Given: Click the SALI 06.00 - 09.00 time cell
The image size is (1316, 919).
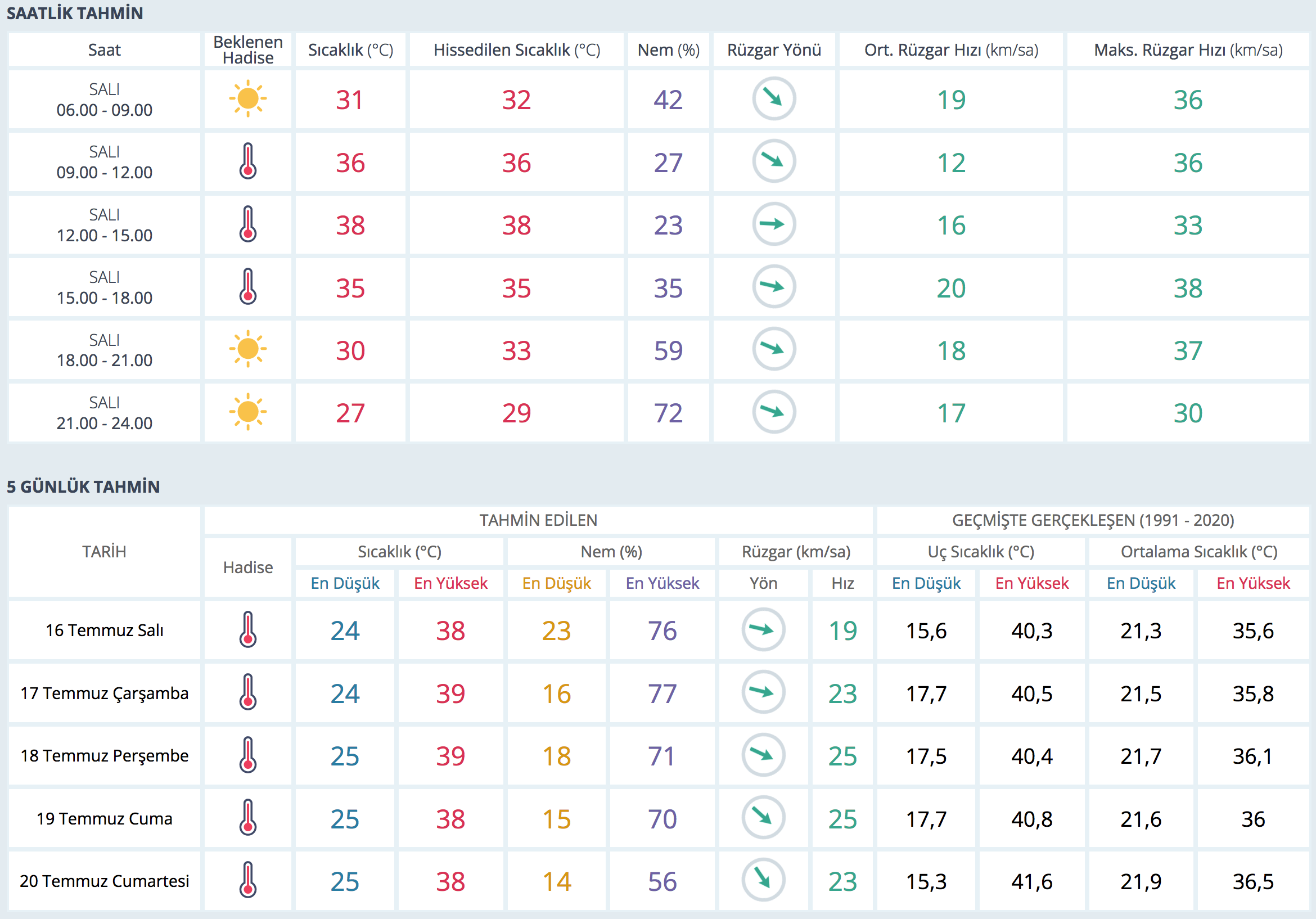Looking at the screenshot, I should pyautogui.click(x=104, y=99).
